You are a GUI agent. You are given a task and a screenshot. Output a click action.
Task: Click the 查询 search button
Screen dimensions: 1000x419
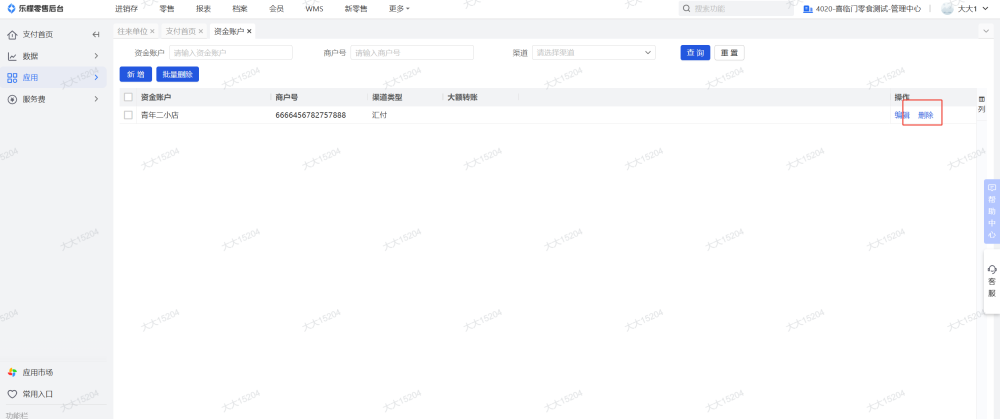tap(695, 53)
